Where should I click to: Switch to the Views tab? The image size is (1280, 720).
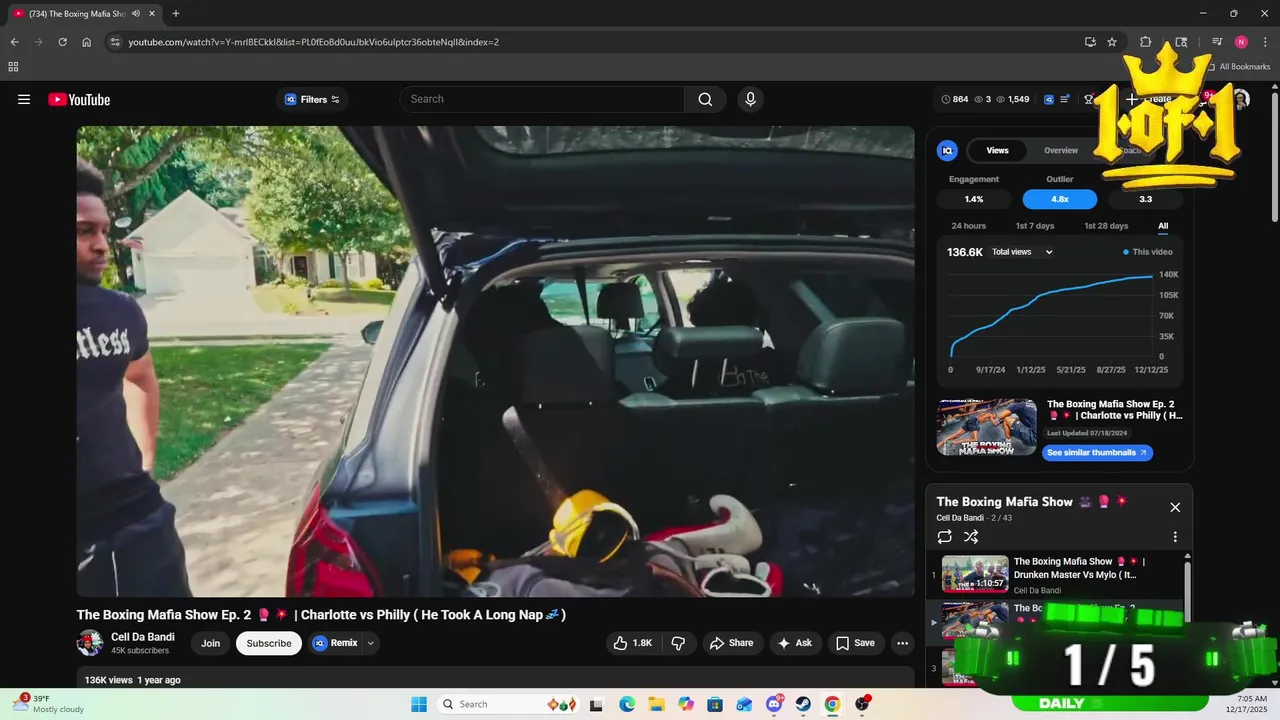pos(998,150)
